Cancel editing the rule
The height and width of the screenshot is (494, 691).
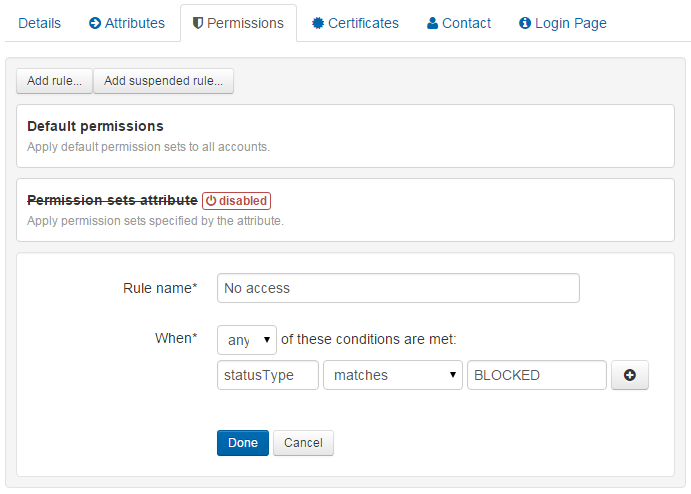pos(303,443)
